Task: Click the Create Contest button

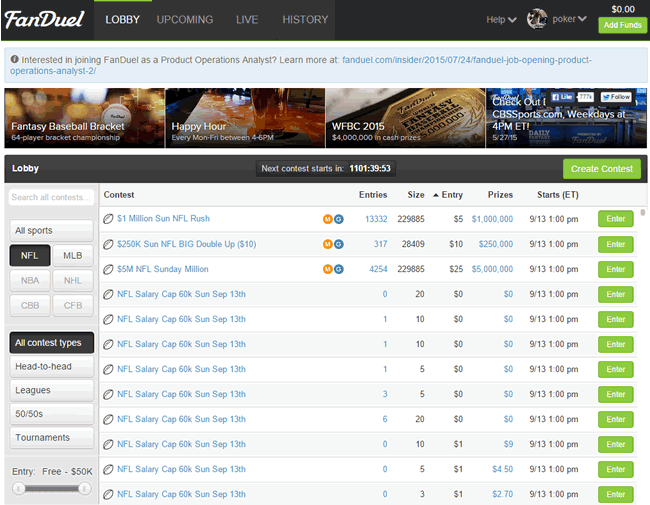Action: click(601, 169)
